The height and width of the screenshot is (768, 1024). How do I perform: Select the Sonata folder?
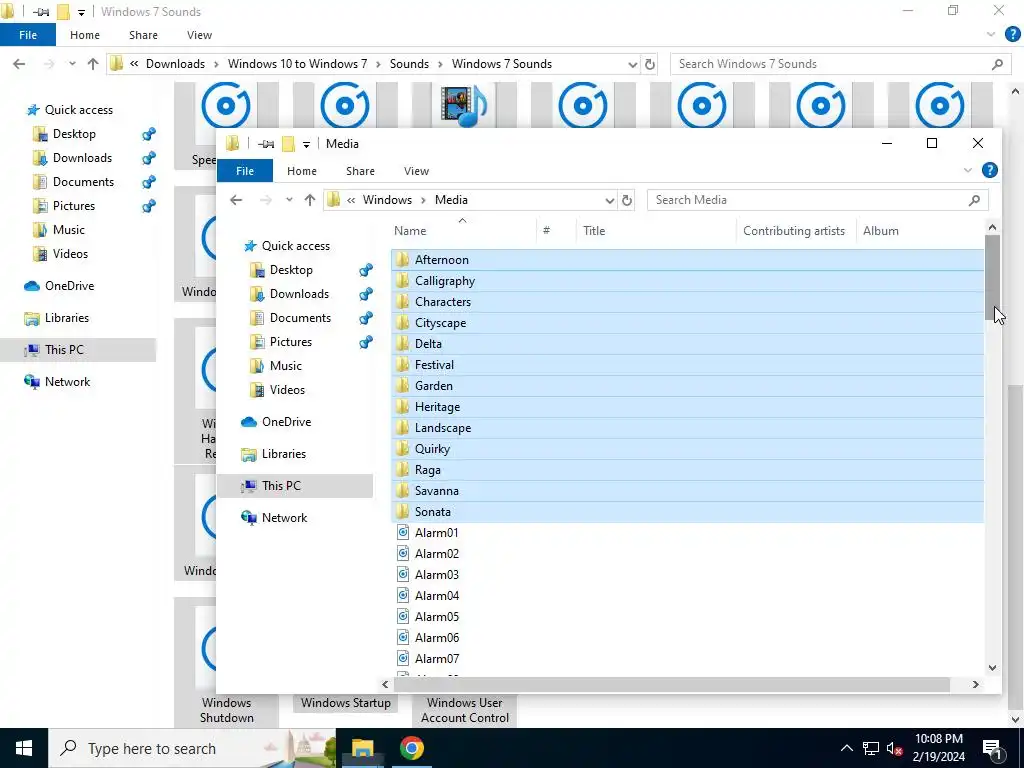point(687,511)
